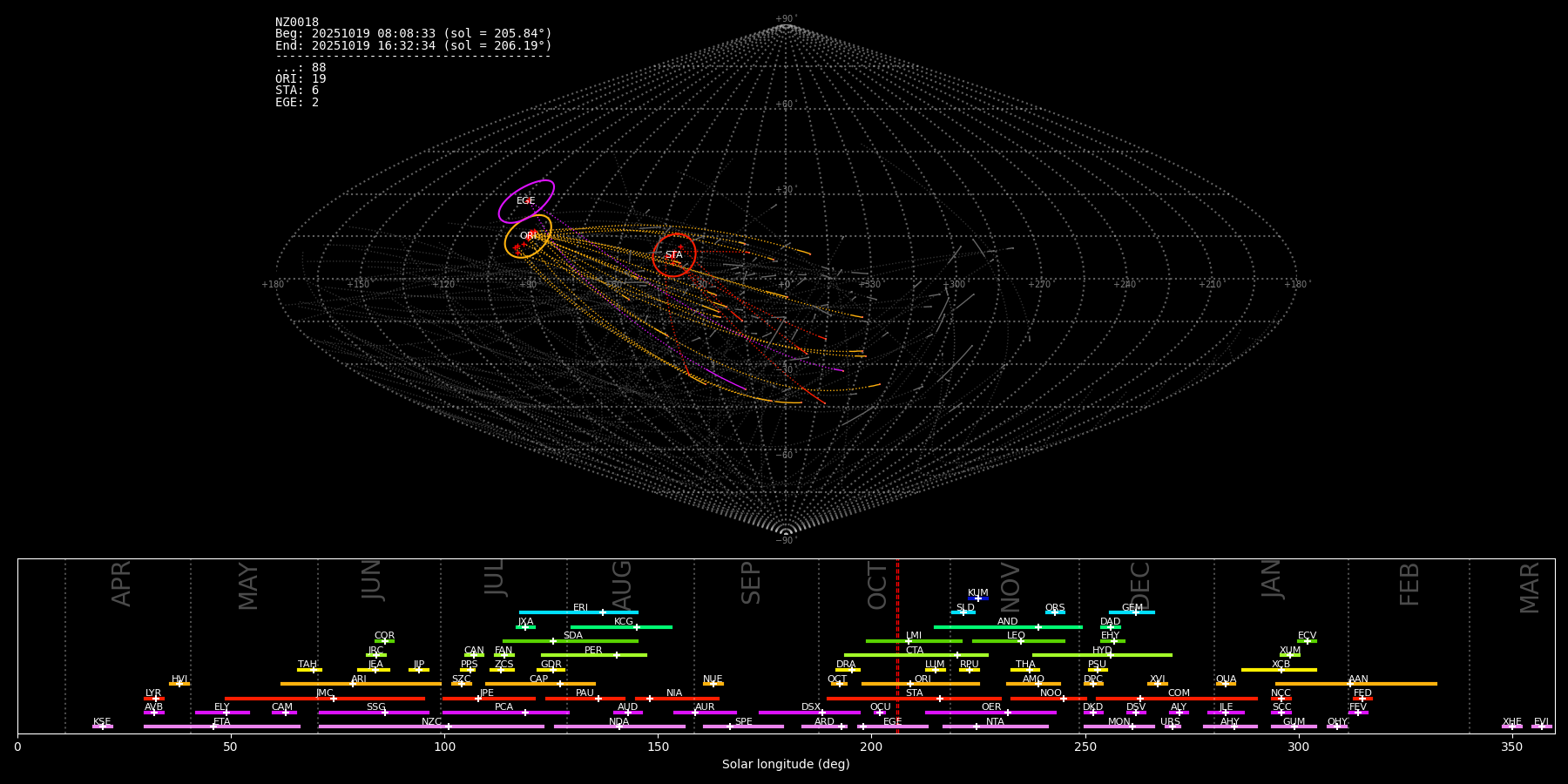This screenshot has height=784, width=1568.
Task: Click the MAR month label
Action: coord(1530,588)
